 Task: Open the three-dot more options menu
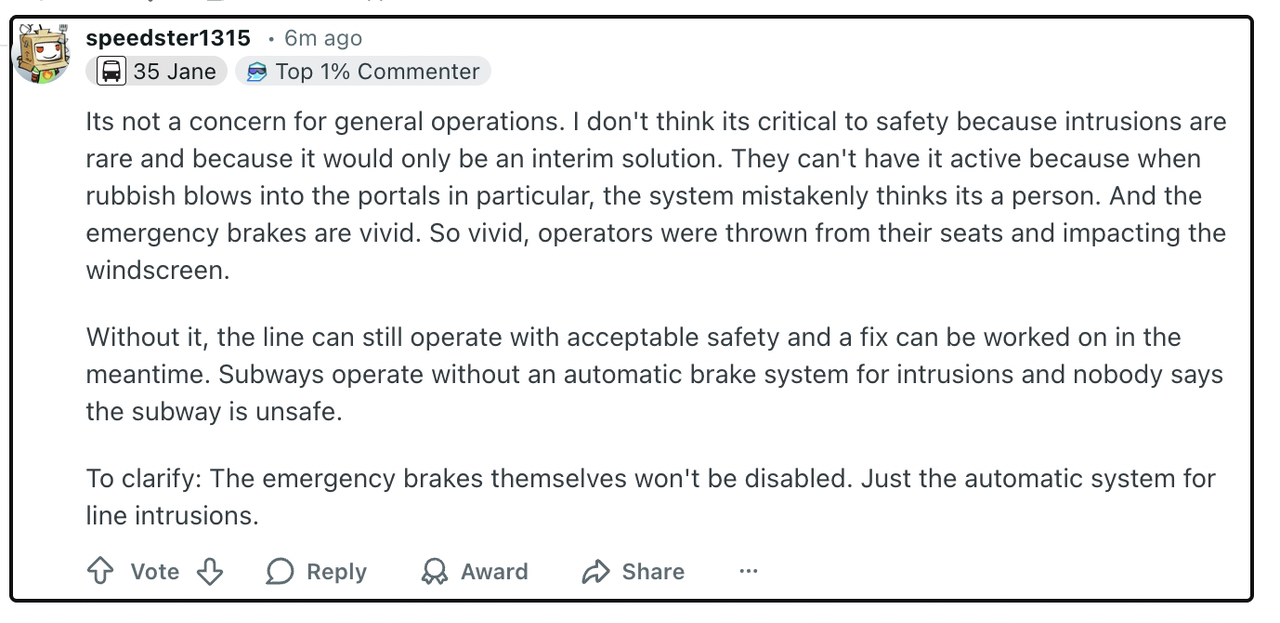pos(748,571)
